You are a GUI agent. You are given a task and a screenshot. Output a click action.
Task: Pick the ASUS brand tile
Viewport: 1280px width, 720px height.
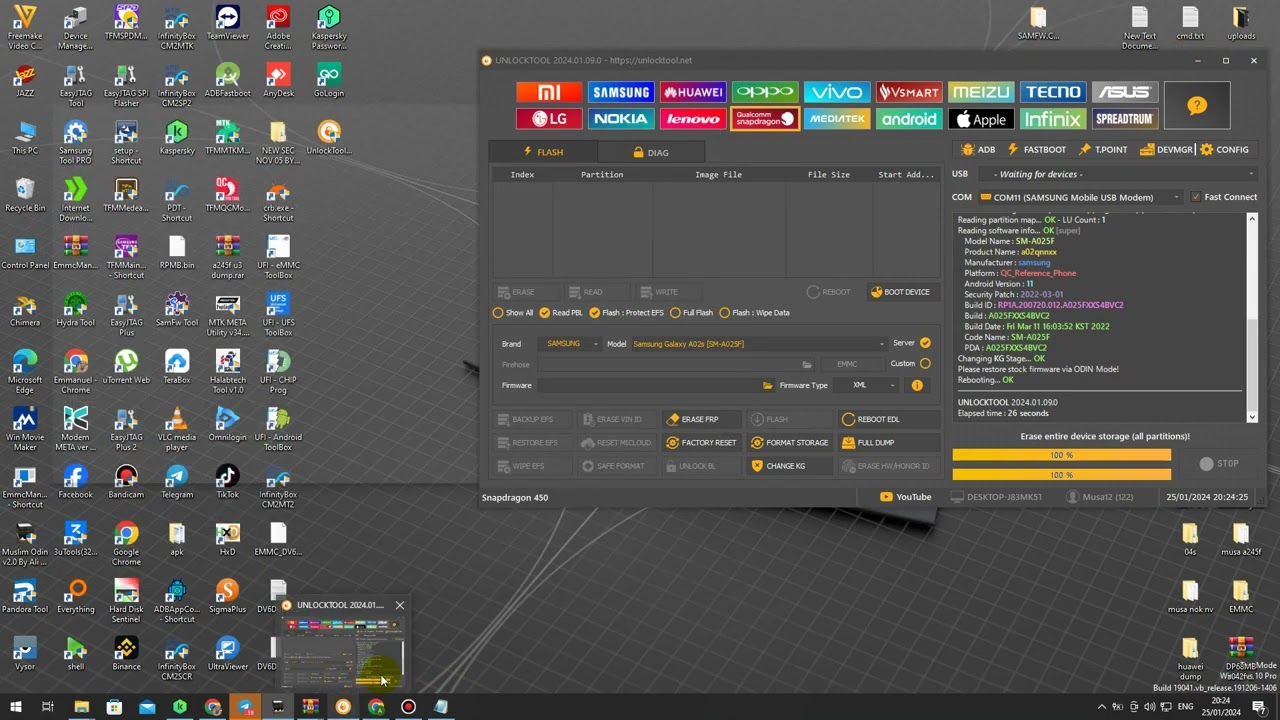1125,92
